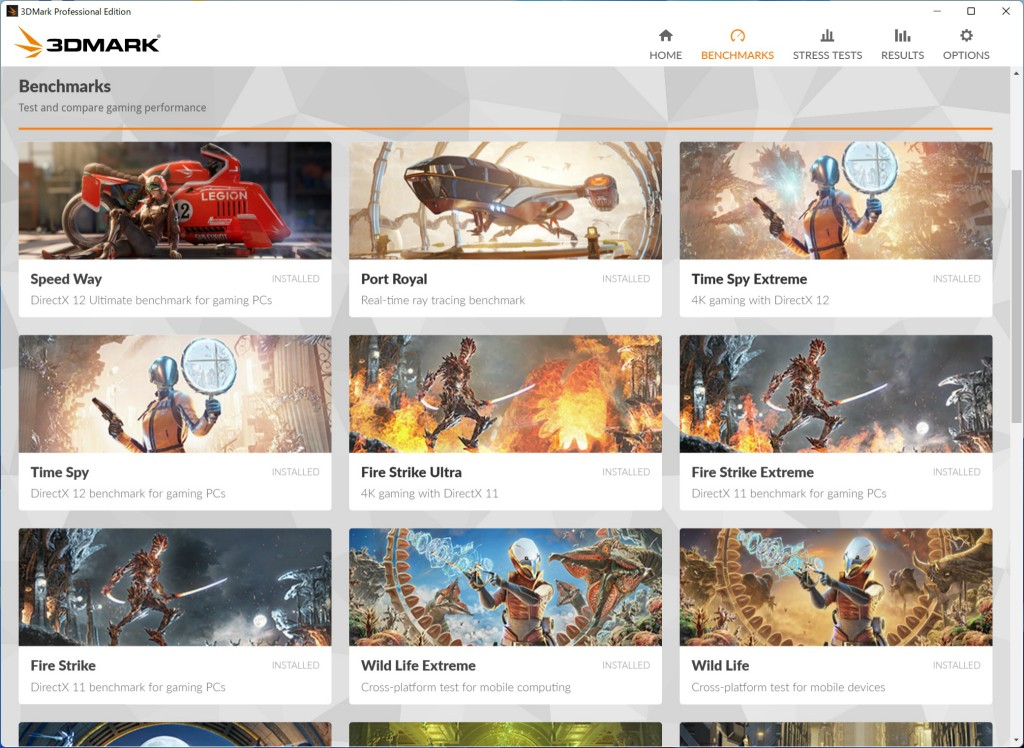
Task: Click the Benchmarks gauge icon
Action: click(x=737, y=35)
